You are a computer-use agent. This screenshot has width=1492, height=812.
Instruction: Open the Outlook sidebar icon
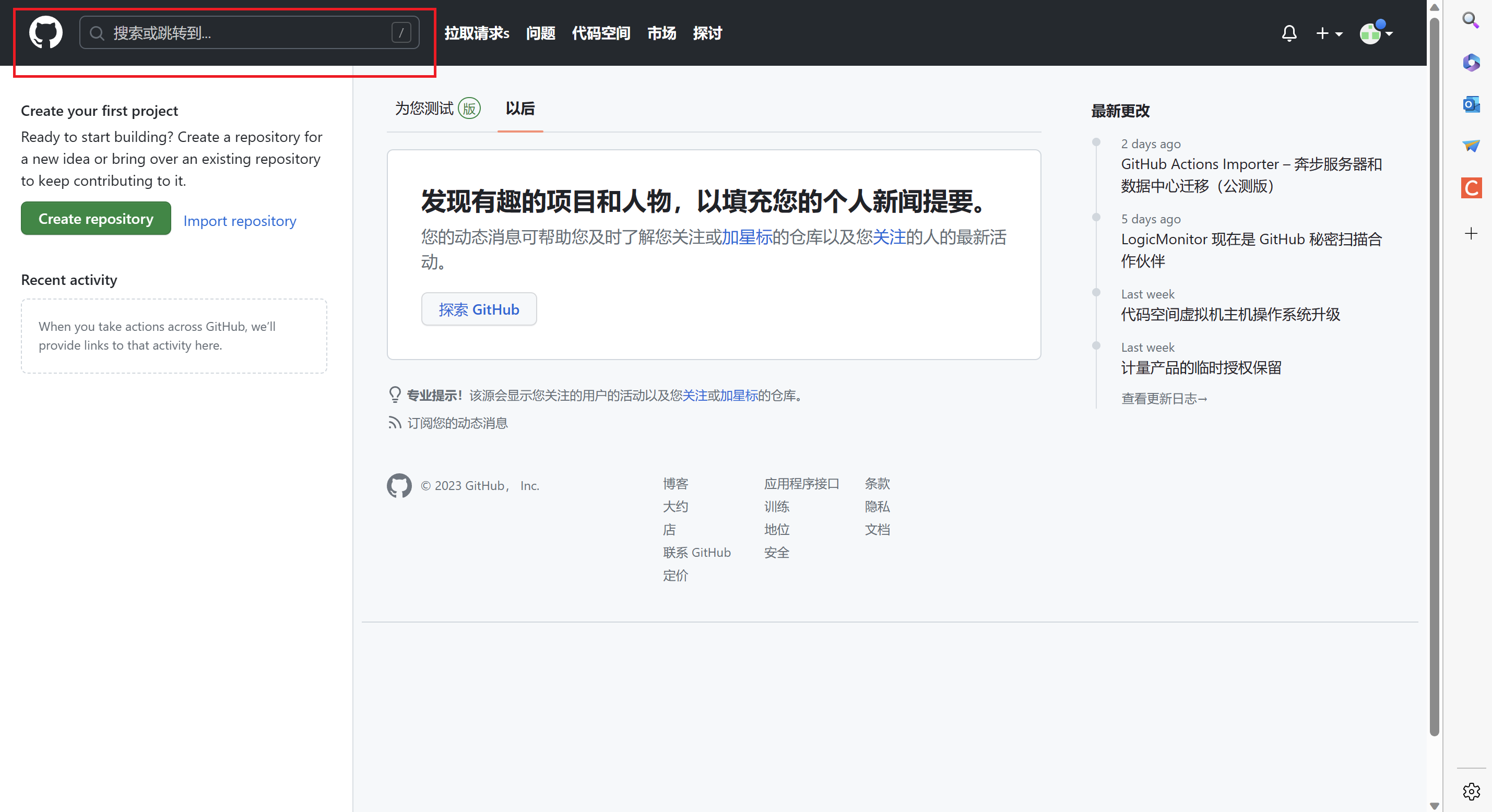click(x=1471, y=105)
